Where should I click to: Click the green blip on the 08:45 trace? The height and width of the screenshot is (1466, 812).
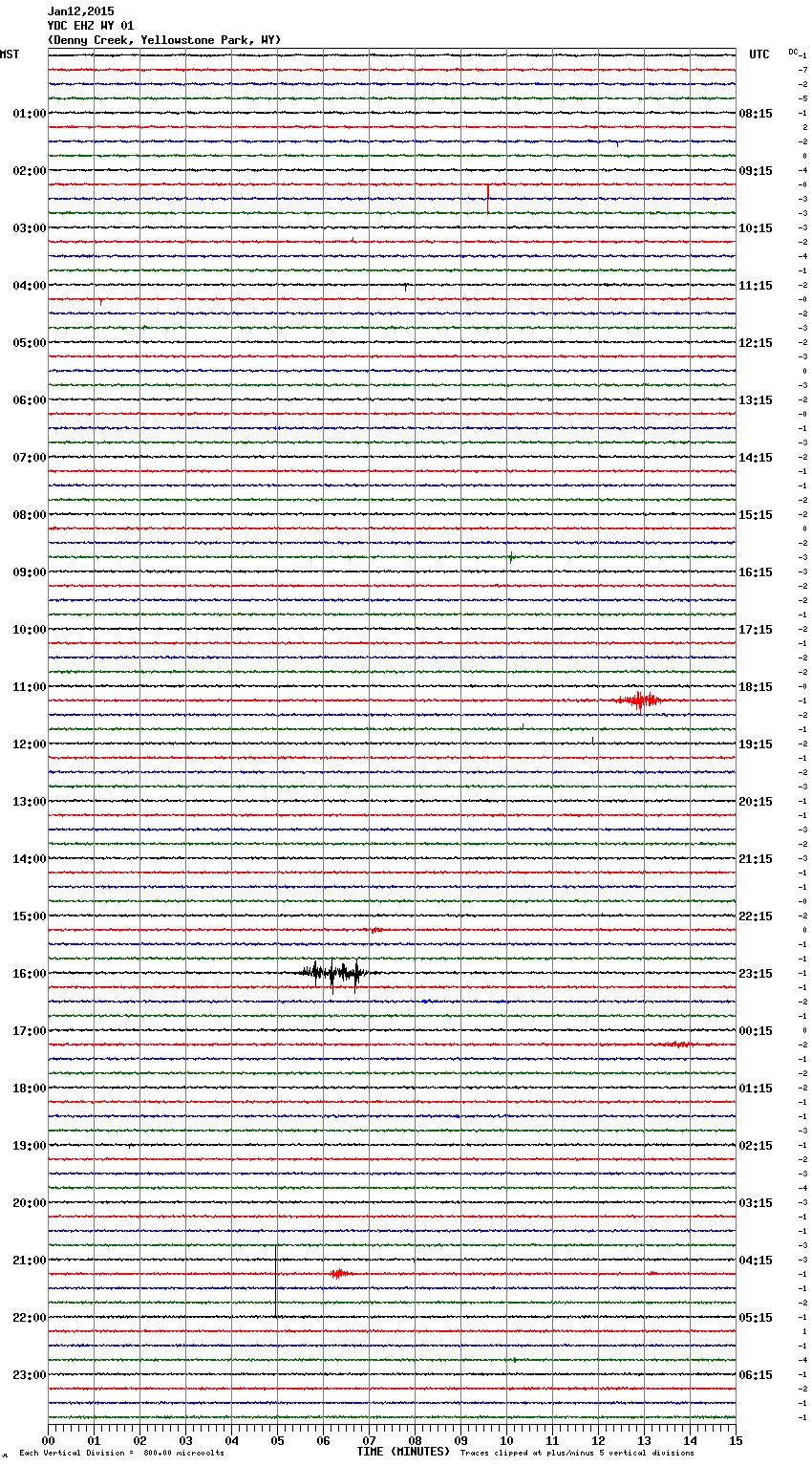(511, 557)
